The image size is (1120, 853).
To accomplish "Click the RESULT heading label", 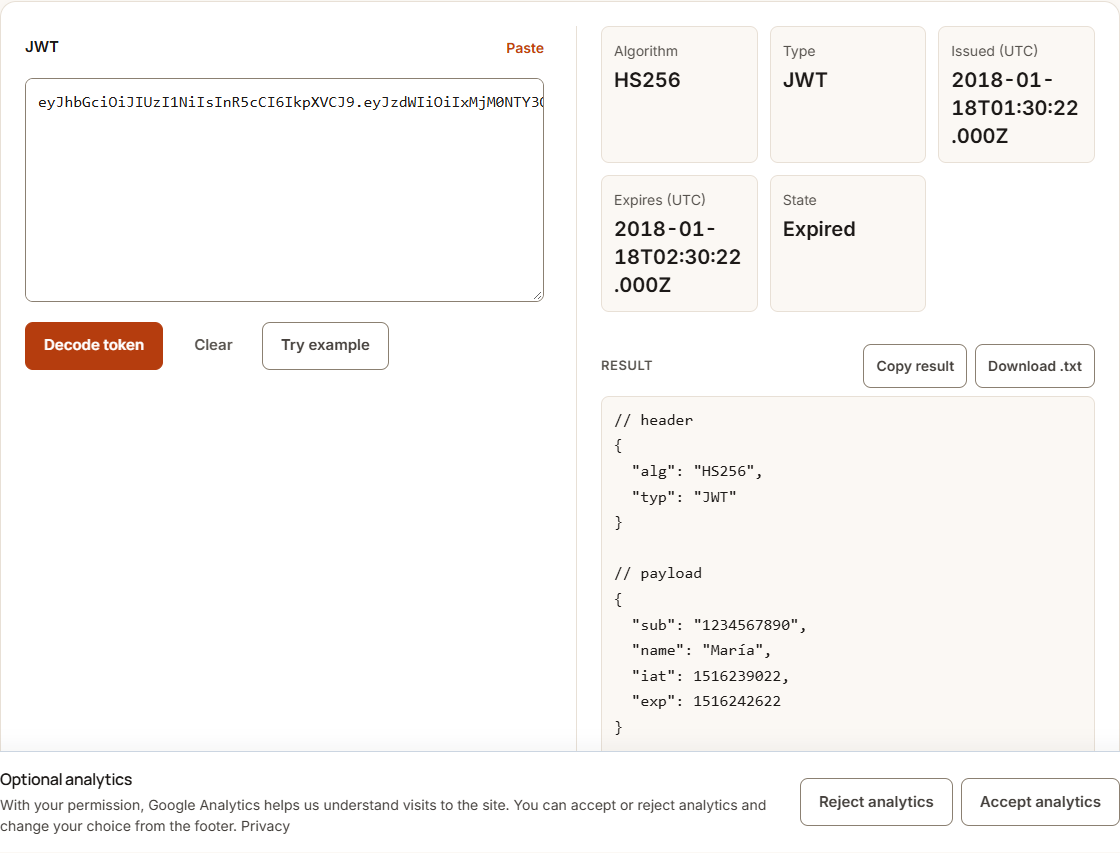I will 626,366.
